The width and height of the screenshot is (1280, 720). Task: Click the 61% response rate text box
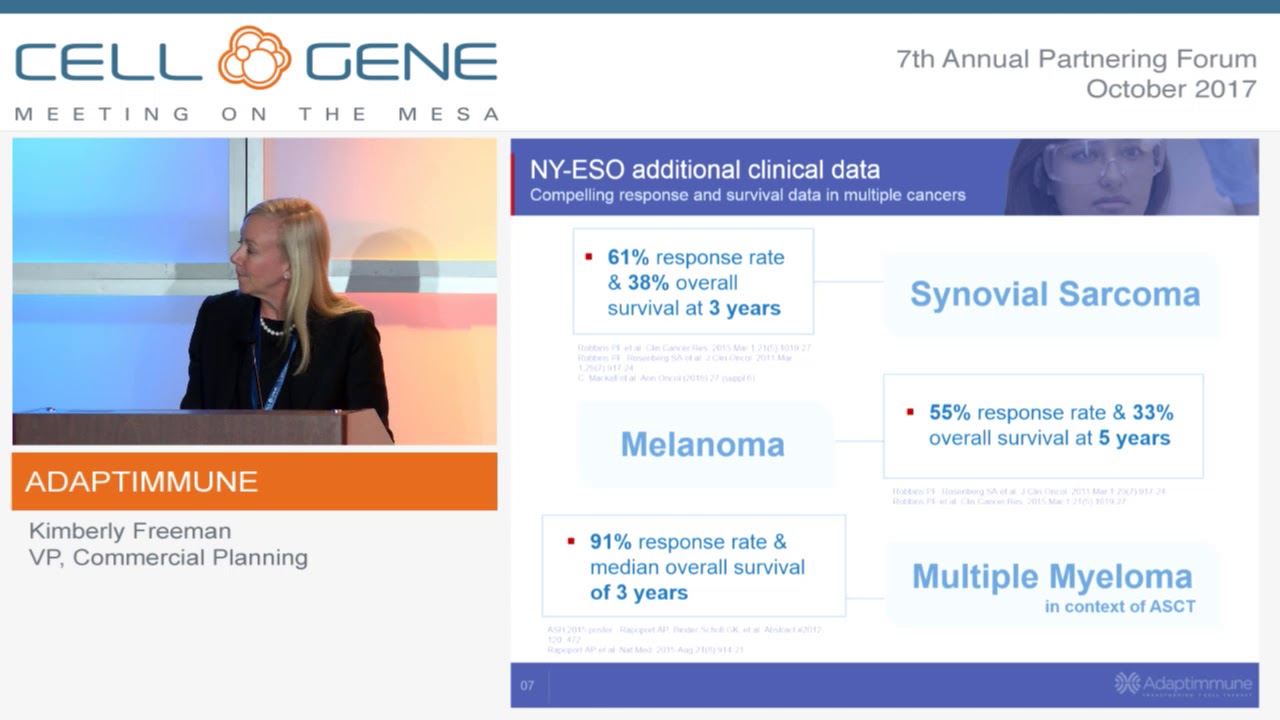point(693,281)
